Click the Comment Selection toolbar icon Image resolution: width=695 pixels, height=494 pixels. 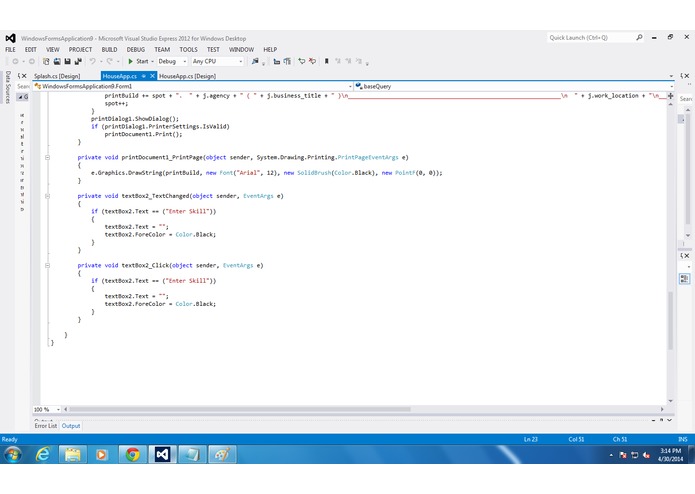[x=301, y=62]
